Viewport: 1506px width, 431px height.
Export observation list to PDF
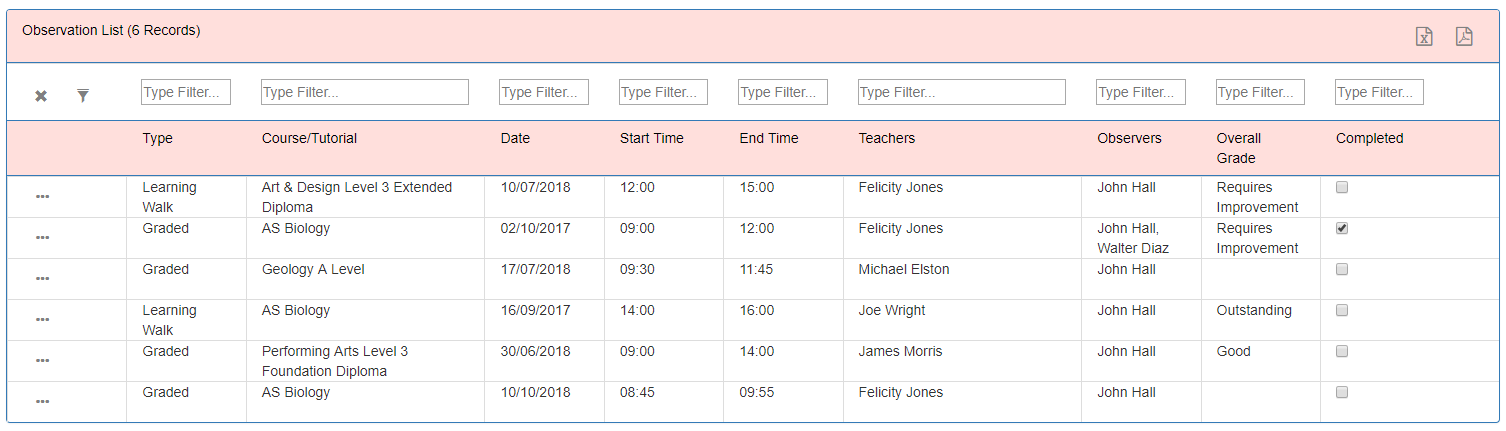coord(1464,37)
